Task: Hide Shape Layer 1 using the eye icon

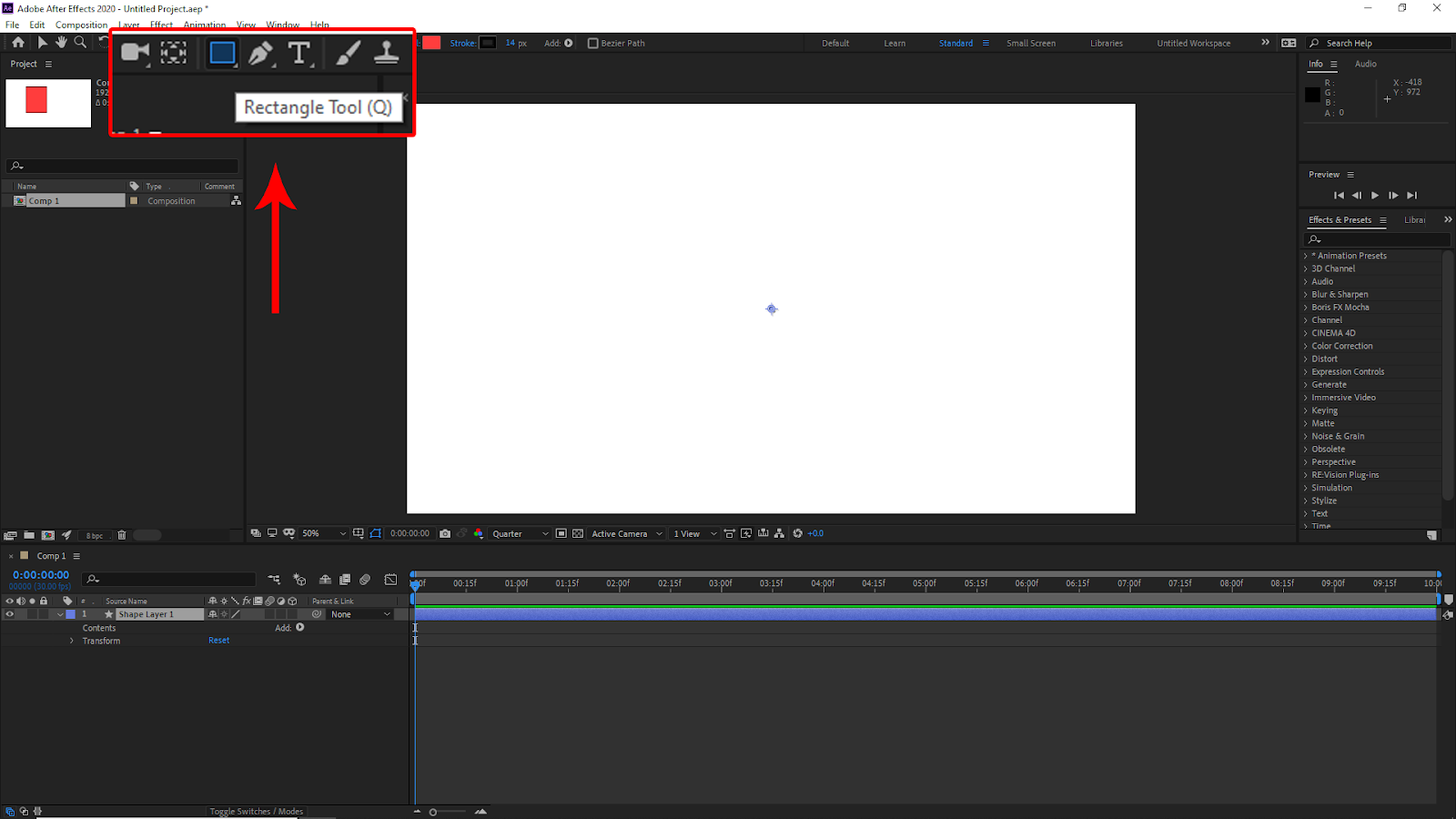Action: point(10,614)
